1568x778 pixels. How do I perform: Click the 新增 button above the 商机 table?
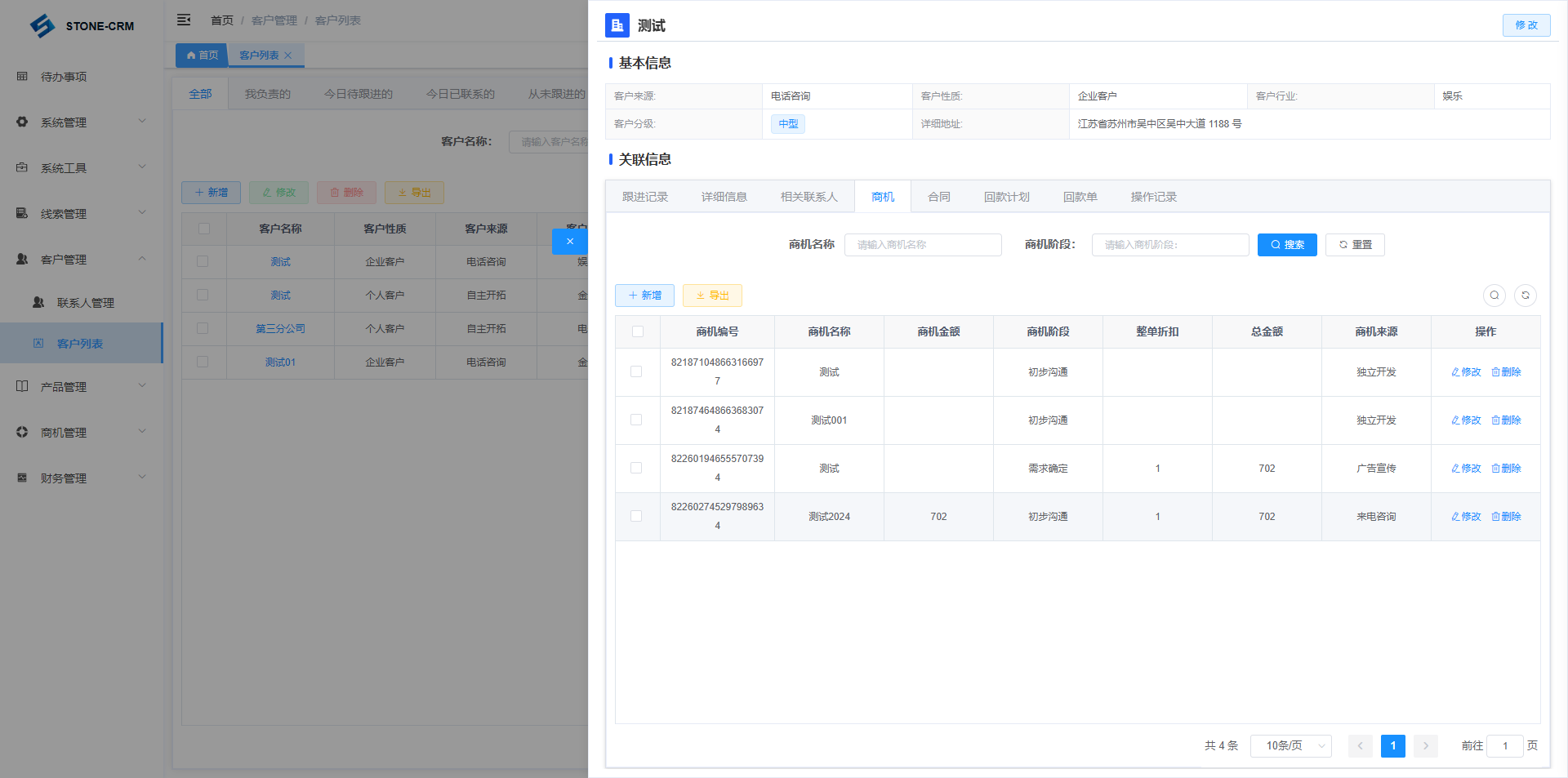(x=644, y=296)
